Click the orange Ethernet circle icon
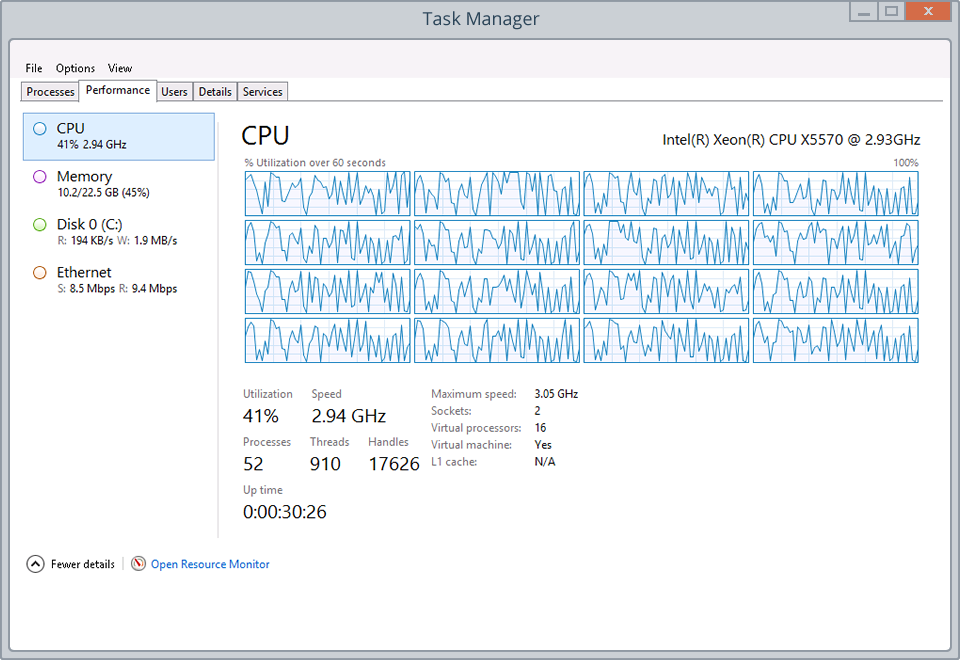The height and width of the screenshot is (660, 960). (x=39, y=272)
